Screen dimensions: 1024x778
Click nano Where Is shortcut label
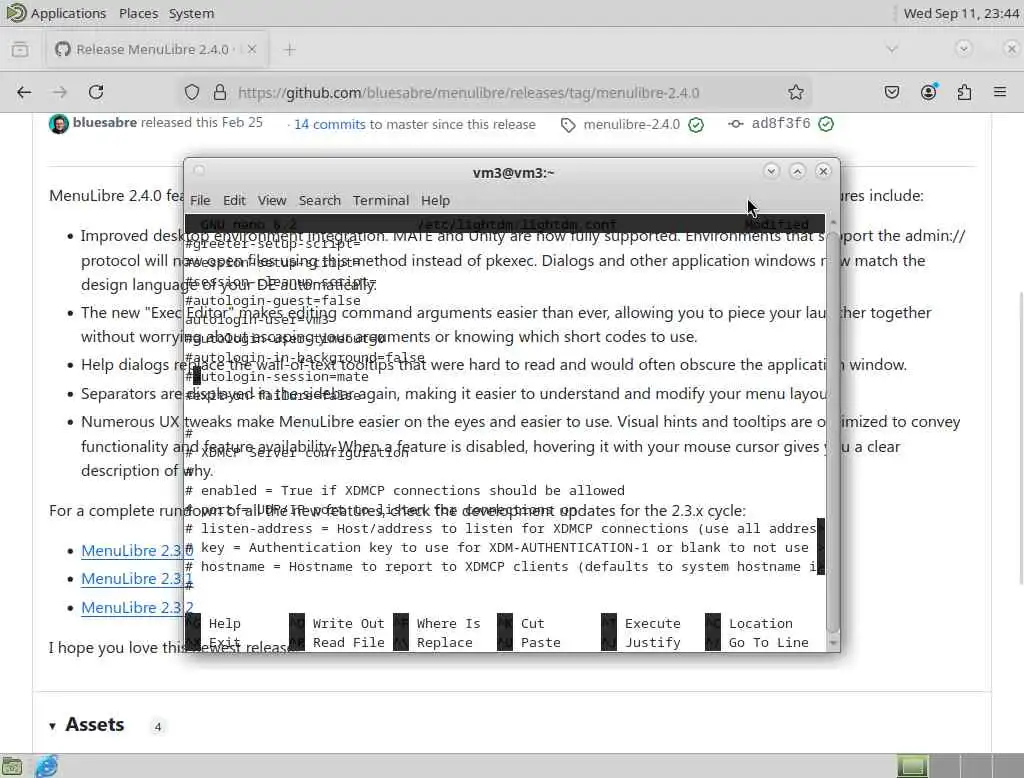click(x=448, y=624)
